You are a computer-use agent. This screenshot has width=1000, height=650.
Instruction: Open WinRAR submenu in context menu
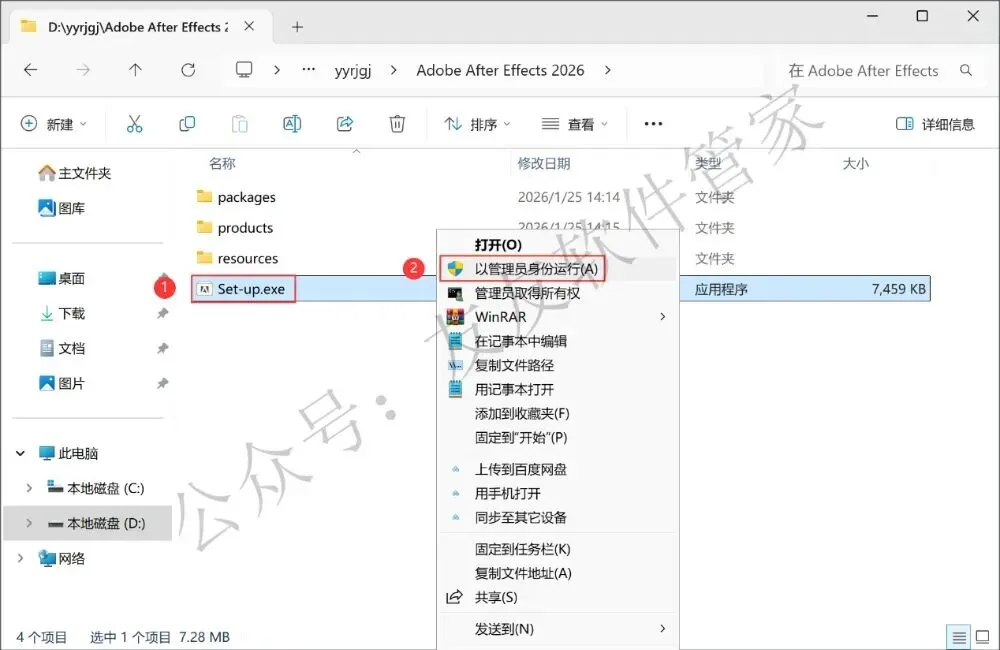pyautogui.click(x=557, y=316)
